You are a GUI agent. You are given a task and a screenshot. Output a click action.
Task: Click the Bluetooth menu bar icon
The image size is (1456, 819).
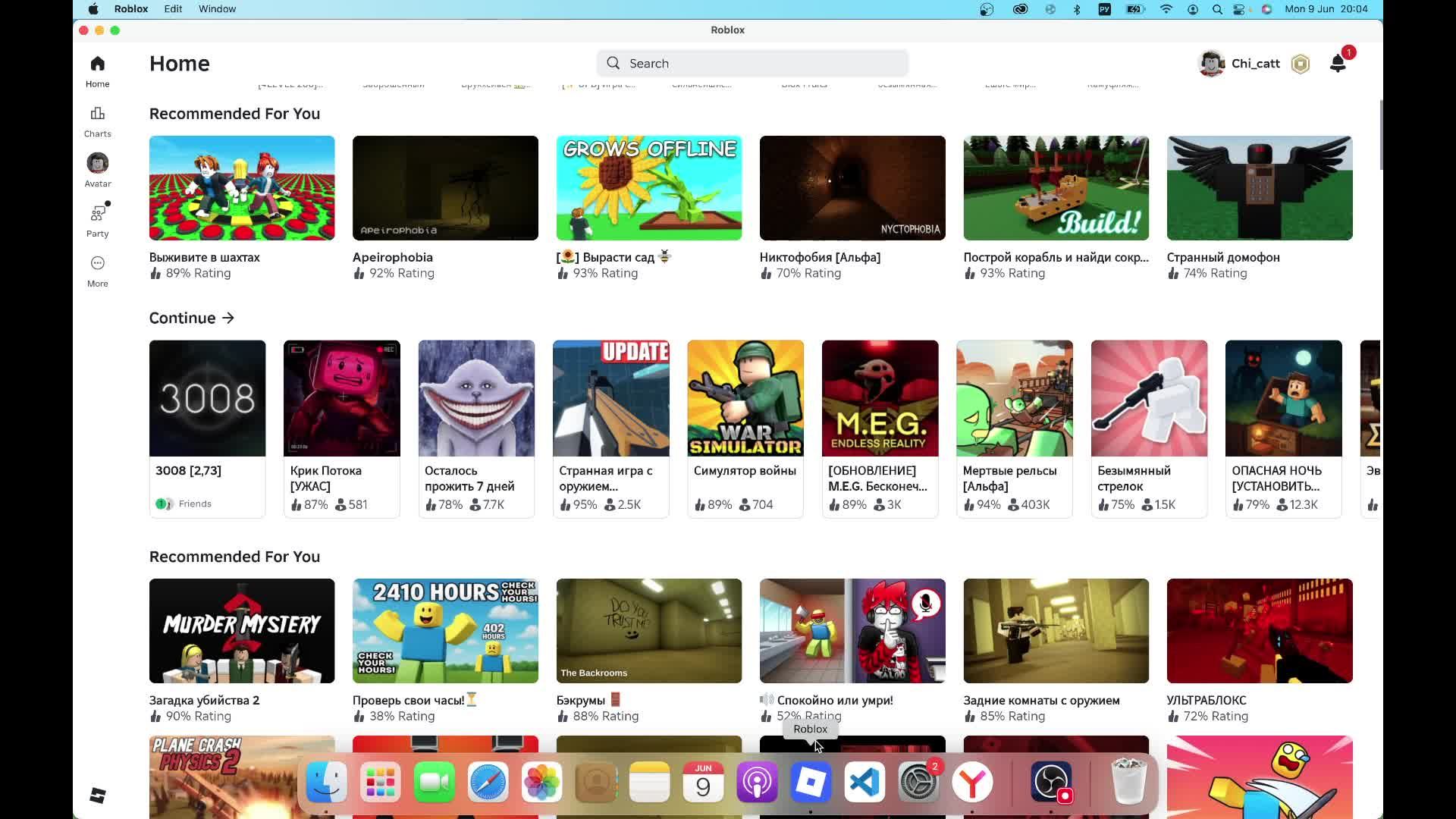click(x=1077, y=9)
